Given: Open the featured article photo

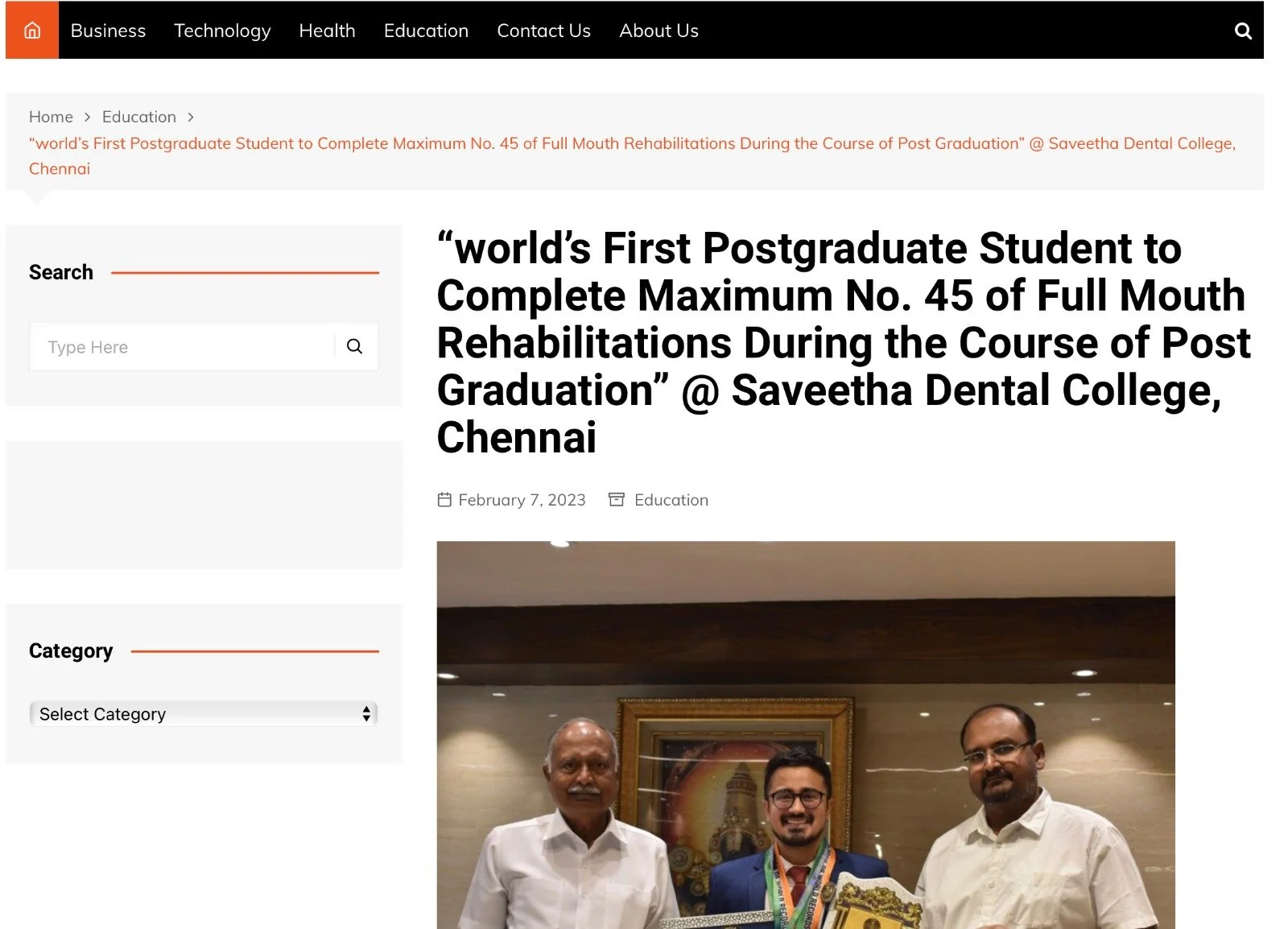Looking at the screenshot, I should 806,735.
